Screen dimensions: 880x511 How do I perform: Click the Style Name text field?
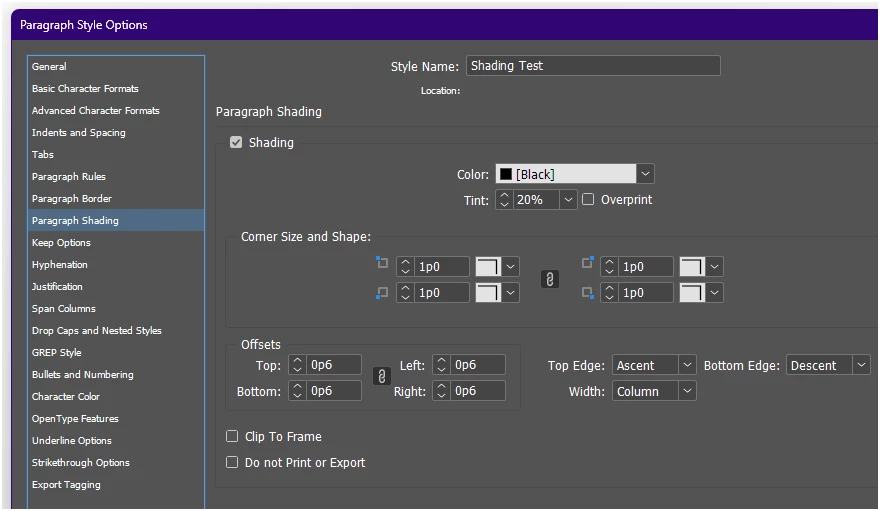click(x=593, y=66)
